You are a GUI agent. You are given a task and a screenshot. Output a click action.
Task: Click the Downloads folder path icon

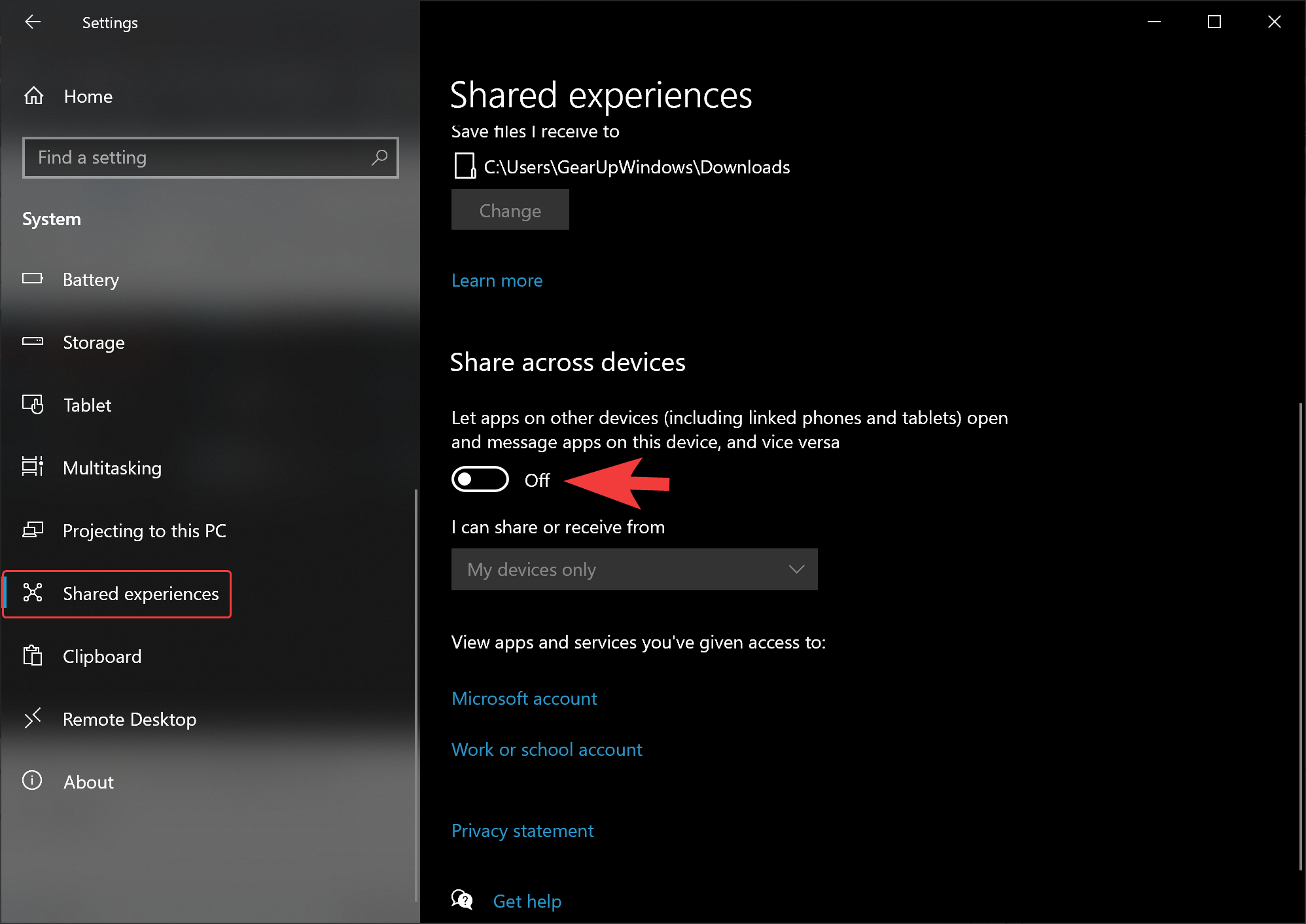(465, 166)
